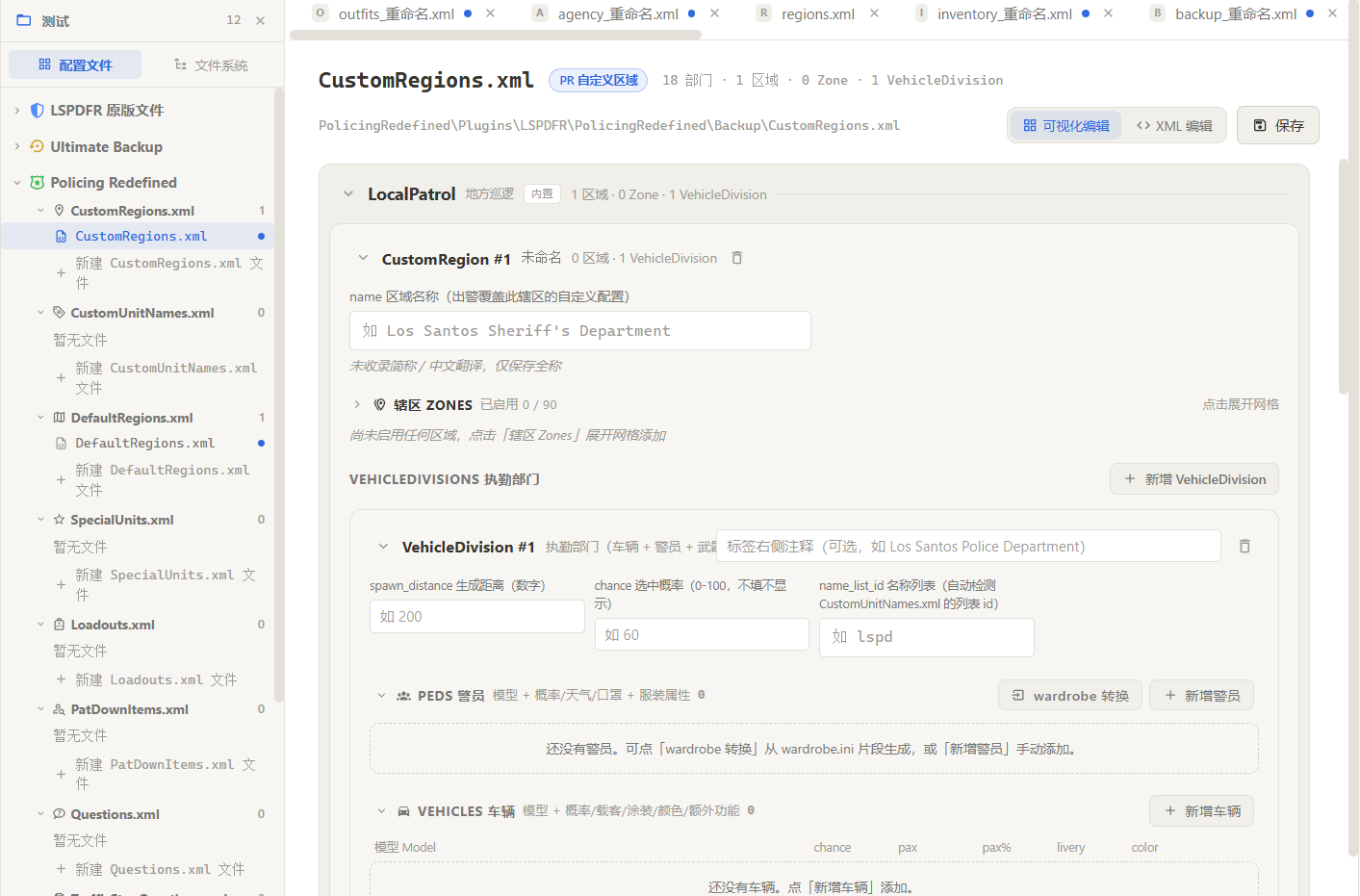Image resolution: width=1360 pixels, height=896 pixels.
Task: Click 点击展开网格 link
Action: tap(1241, 404)
